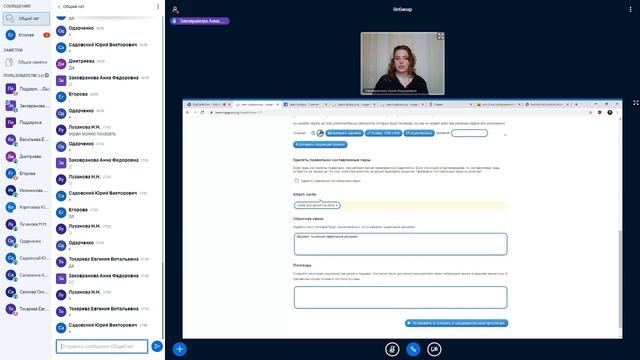This screenshot has height=360, width=640.
Task: Open the users list settings gear
Action: [47, 75]
